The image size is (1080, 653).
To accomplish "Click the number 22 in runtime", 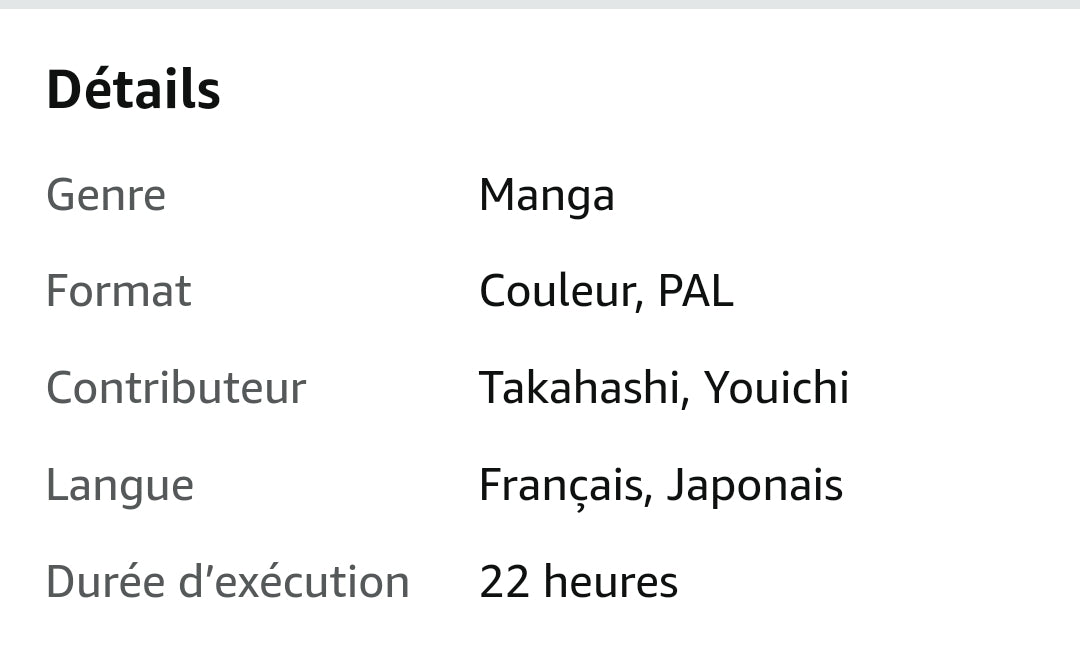I will pyautogui.click(x=502, y=582).
